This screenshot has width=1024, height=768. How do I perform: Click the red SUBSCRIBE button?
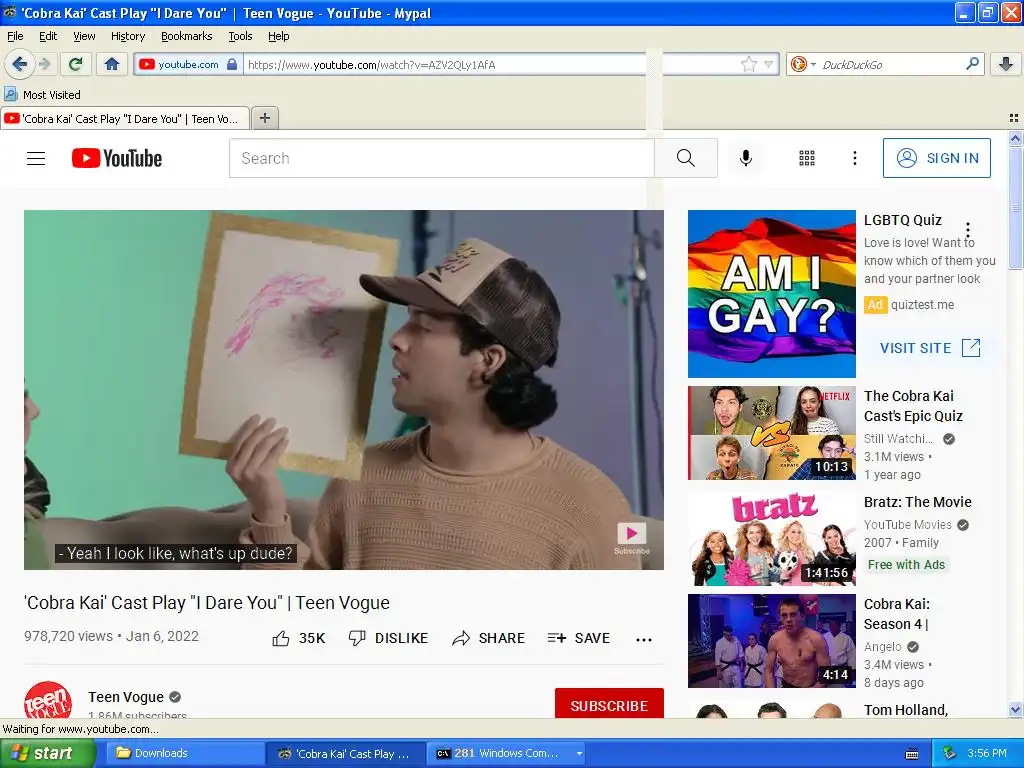[609, 703]
